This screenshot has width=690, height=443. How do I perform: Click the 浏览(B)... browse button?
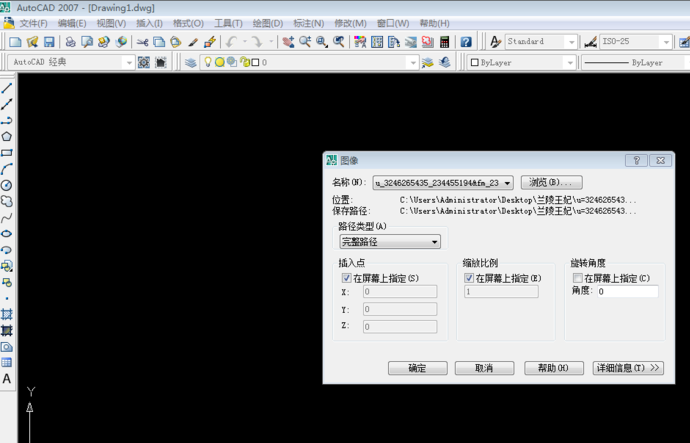click(551, 182)
